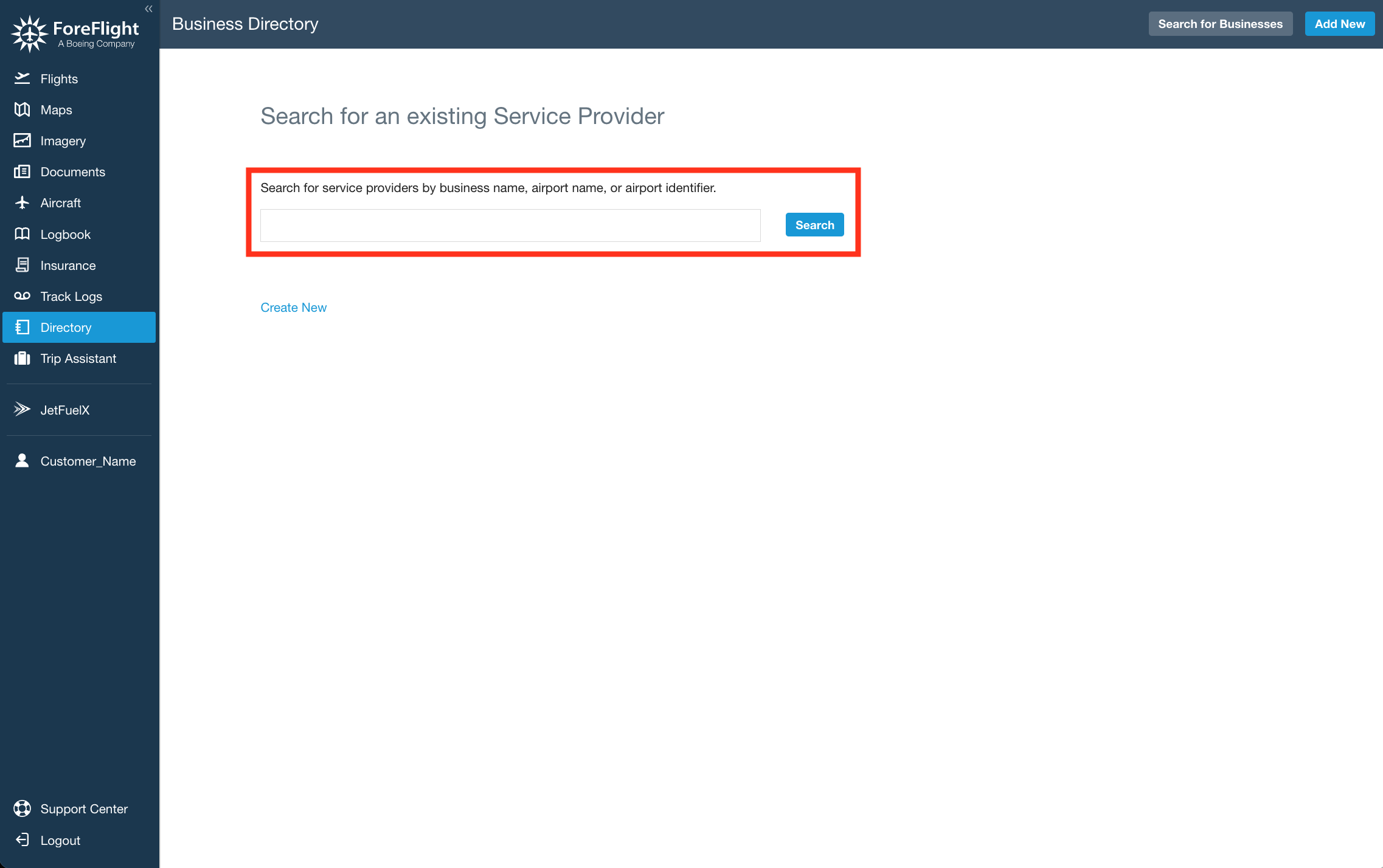The image size is (1383, 868).
Task: Click the Business Directory page title
Action: click(x=245, y=24)
